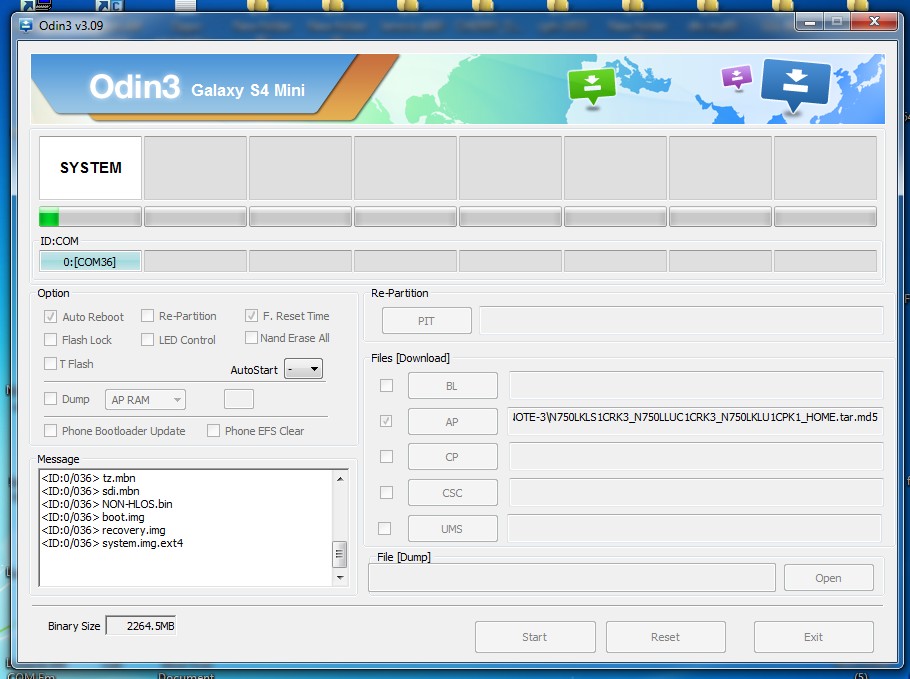This screenshot has height=679, width=910.
Task: Click the small field beside AP RAM
Action: pos(239,399)
